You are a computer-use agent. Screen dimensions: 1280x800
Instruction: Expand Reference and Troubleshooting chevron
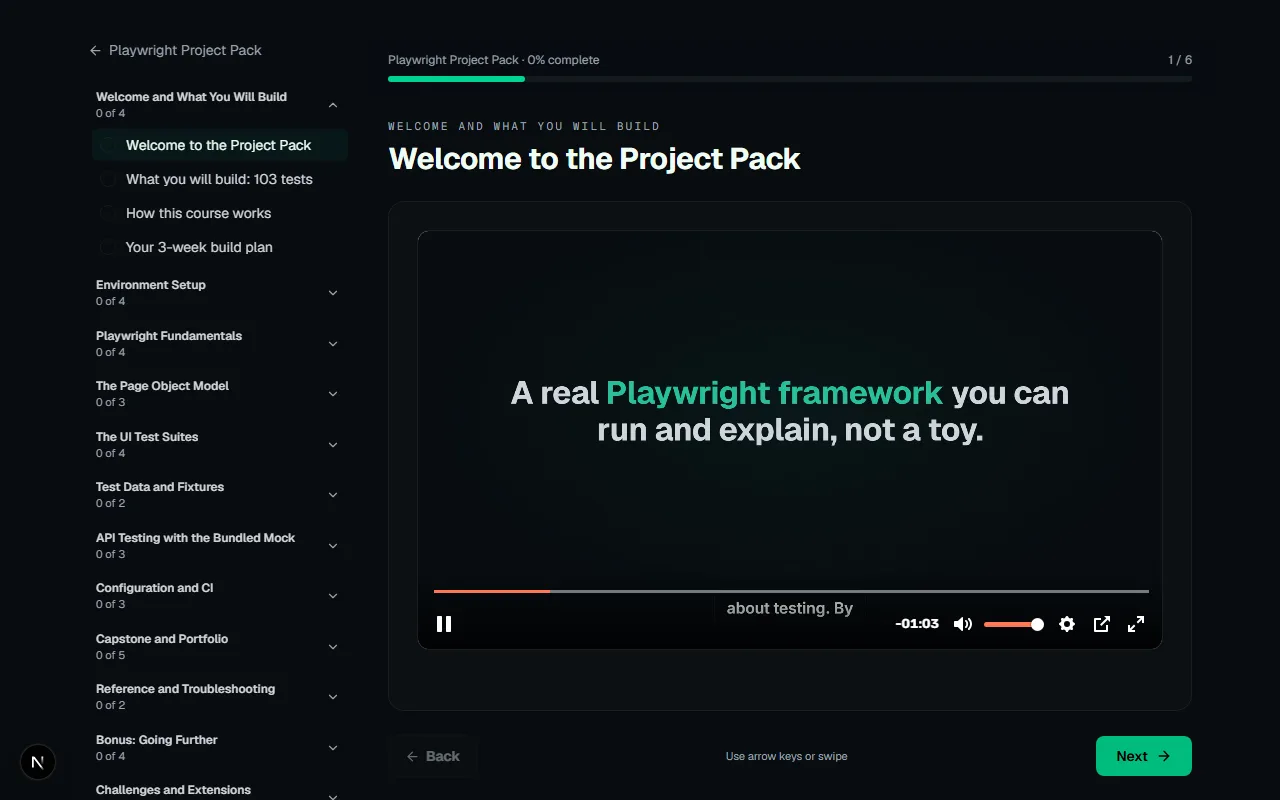coord(333,697)
